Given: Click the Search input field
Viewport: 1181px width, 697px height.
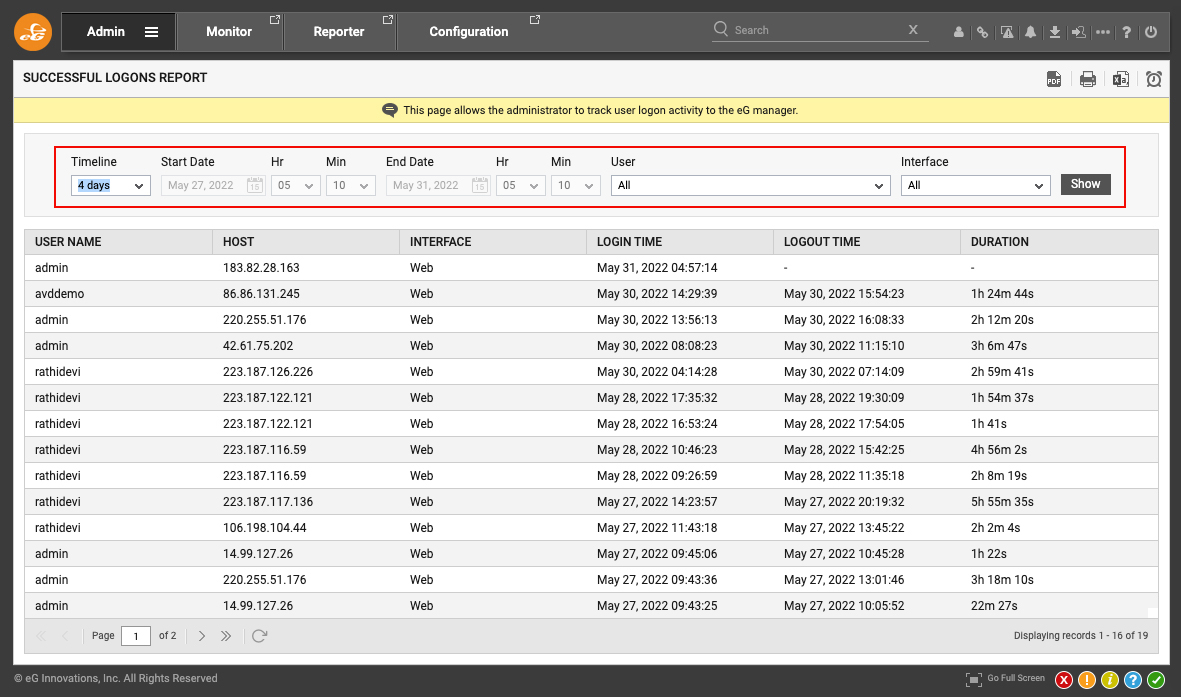Looking at the screenshot, I should pos(817,30).
